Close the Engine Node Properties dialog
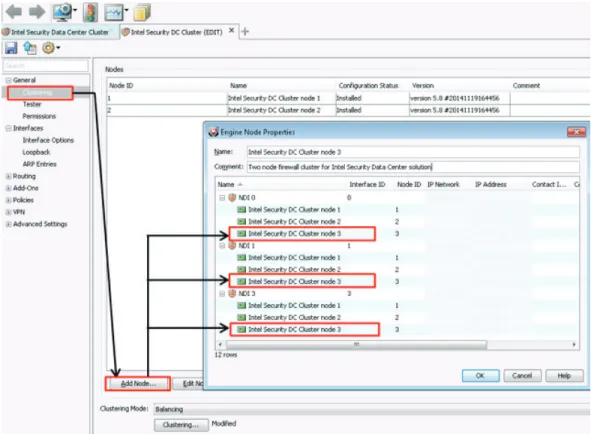591x434 pixels. pos(576,132)
